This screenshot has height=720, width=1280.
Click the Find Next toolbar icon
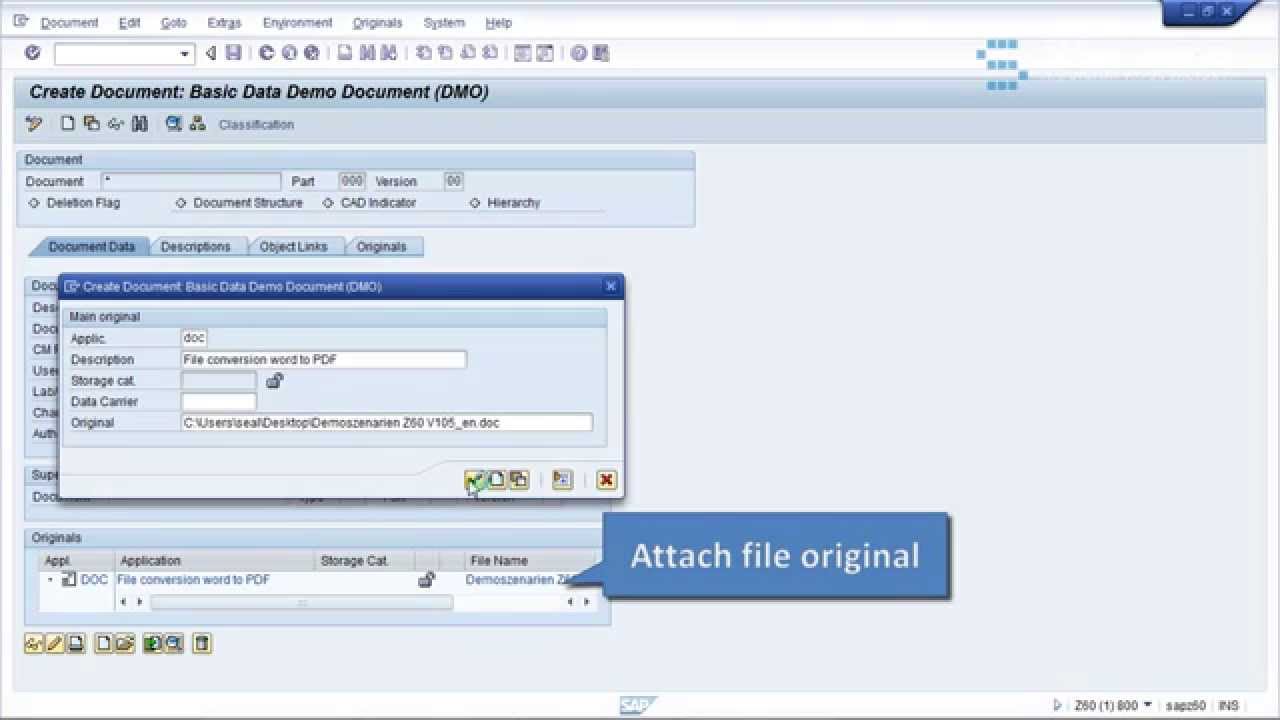pyautogui.click(x=389, y=53)
